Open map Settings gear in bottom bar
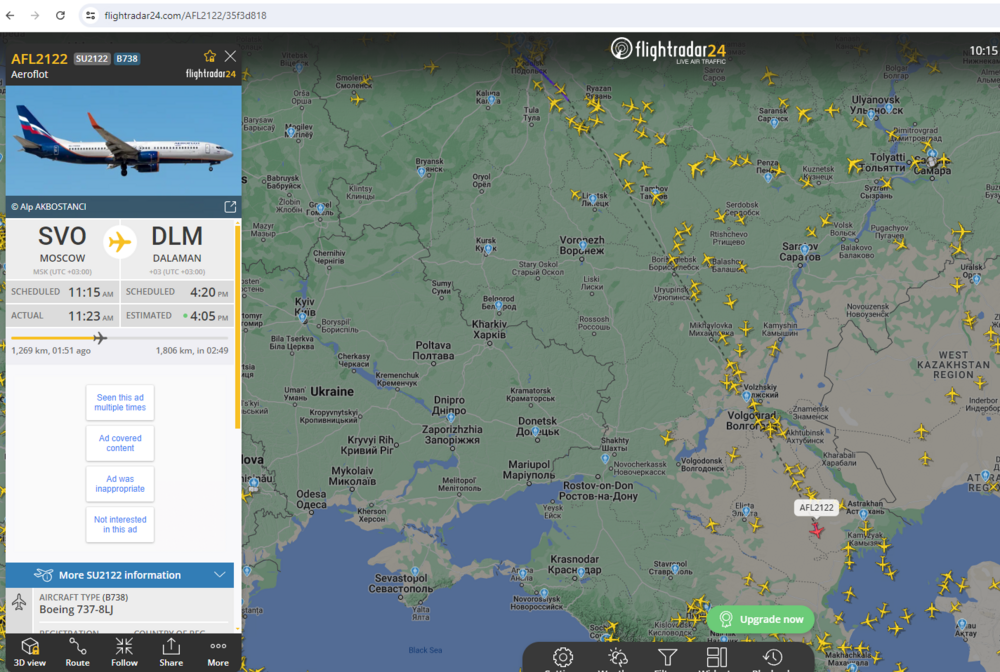 [562, 657]
